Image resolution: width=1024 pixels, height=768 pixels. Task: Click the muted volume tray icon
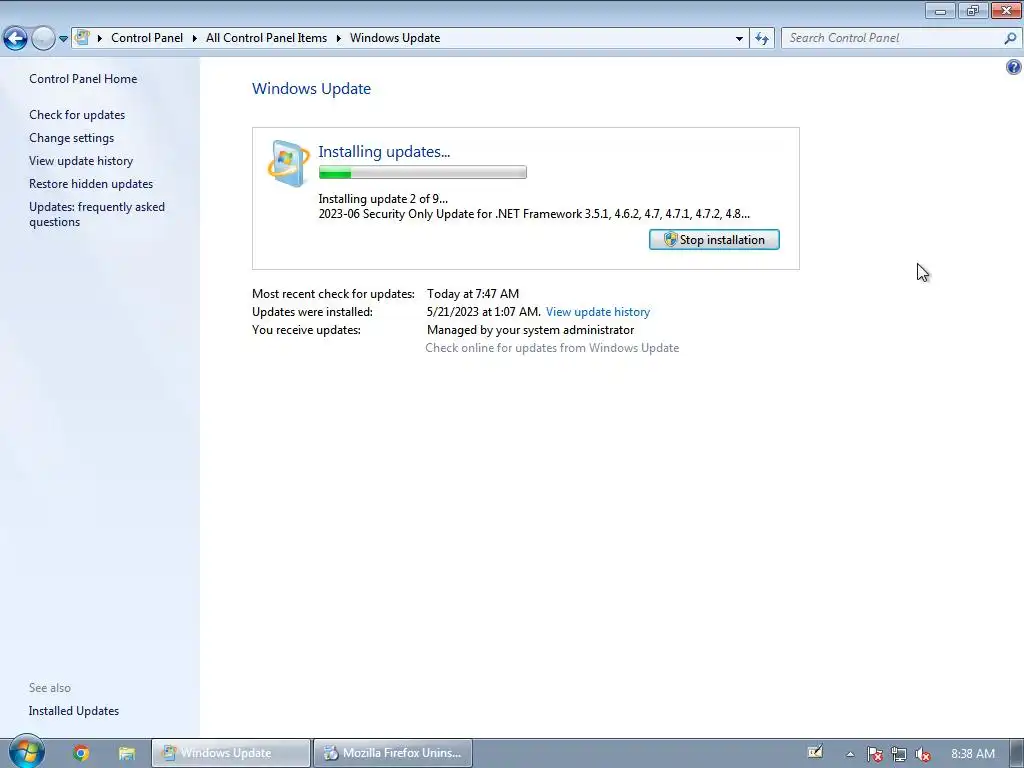click(x=923, y=754)
